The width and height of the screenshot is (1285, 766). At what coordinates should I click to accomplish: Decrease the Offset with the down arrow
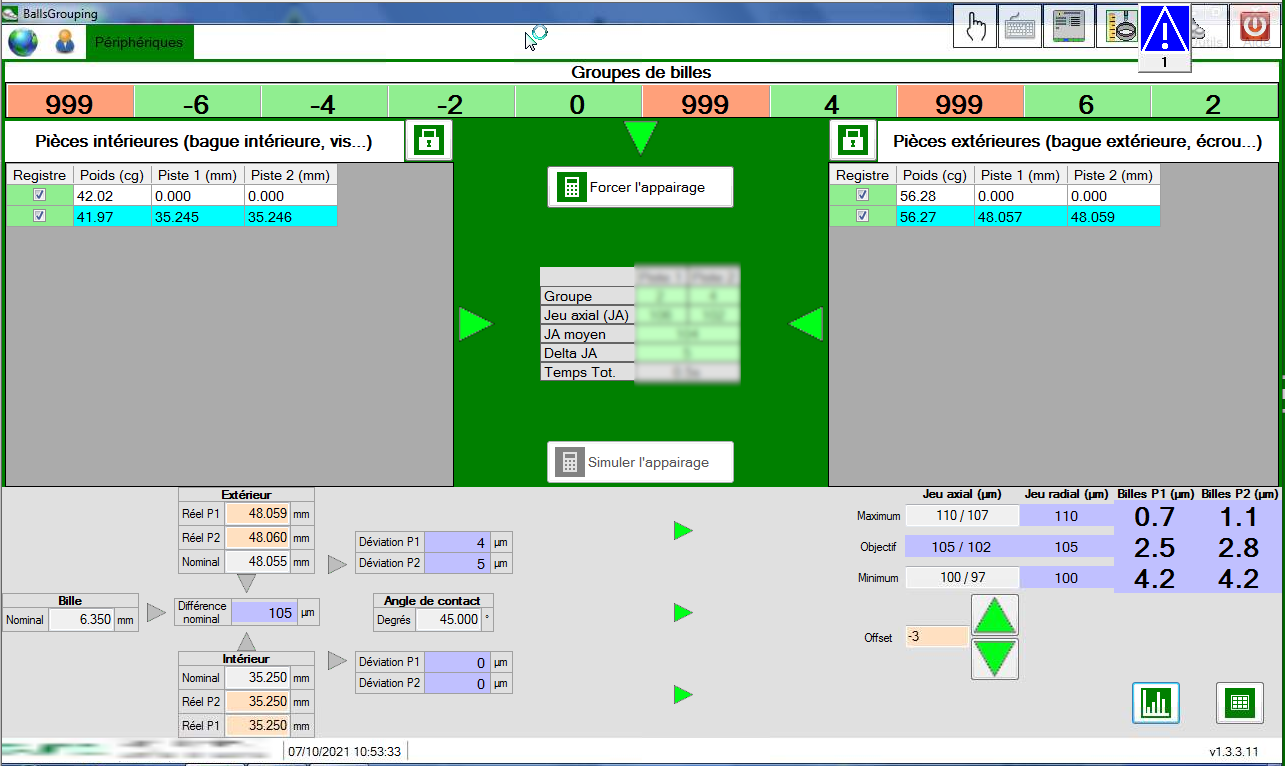pyautogui.click(x=995, y=659)
